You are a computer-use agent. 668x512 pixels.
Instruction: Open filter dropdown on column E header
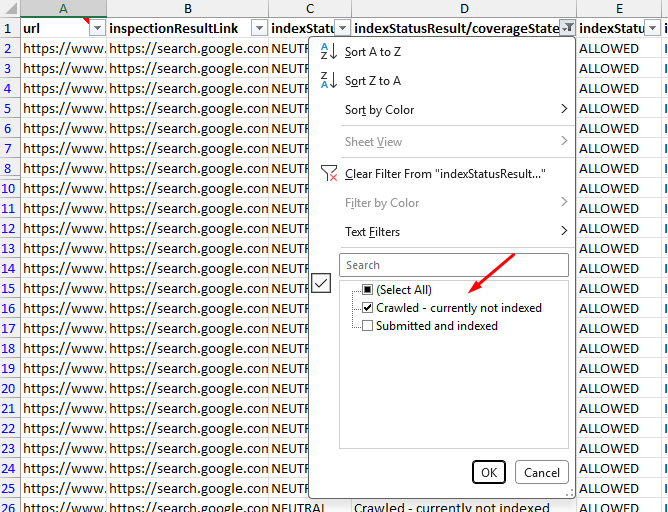[652, 29]
